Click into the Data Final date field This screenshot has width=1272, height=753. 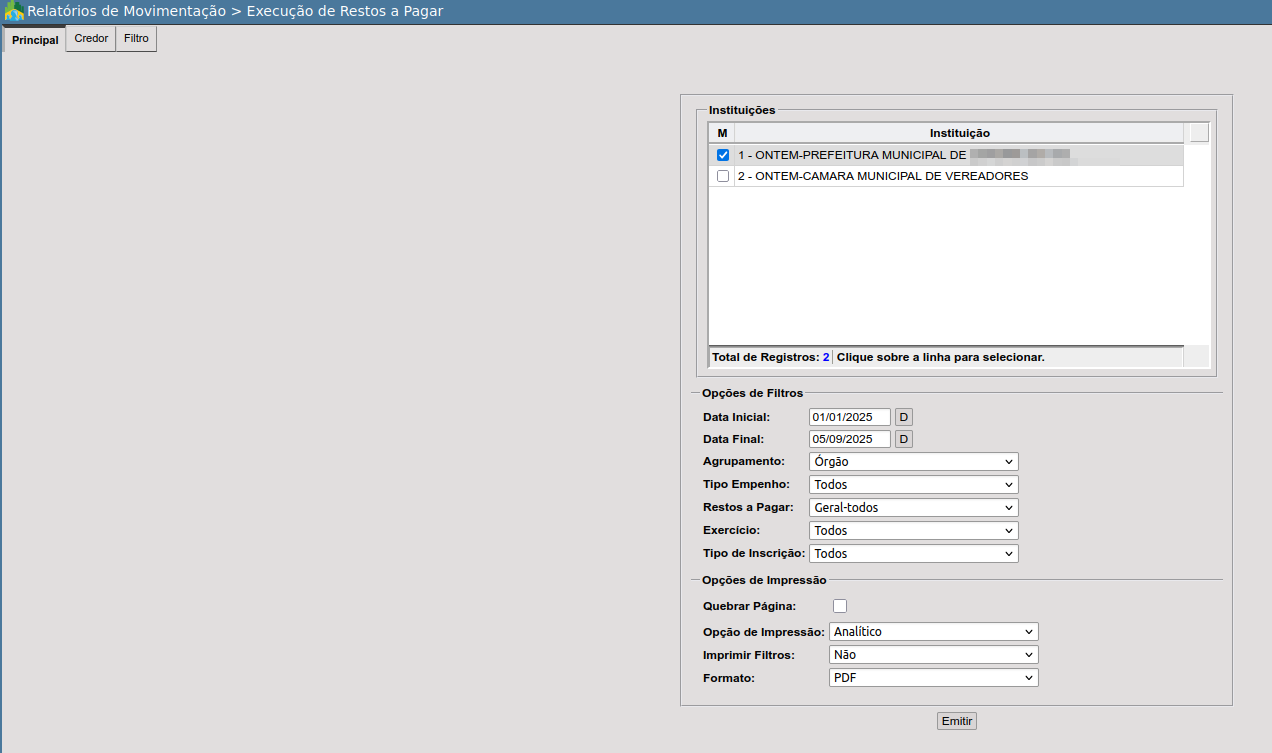pos(849,439)
